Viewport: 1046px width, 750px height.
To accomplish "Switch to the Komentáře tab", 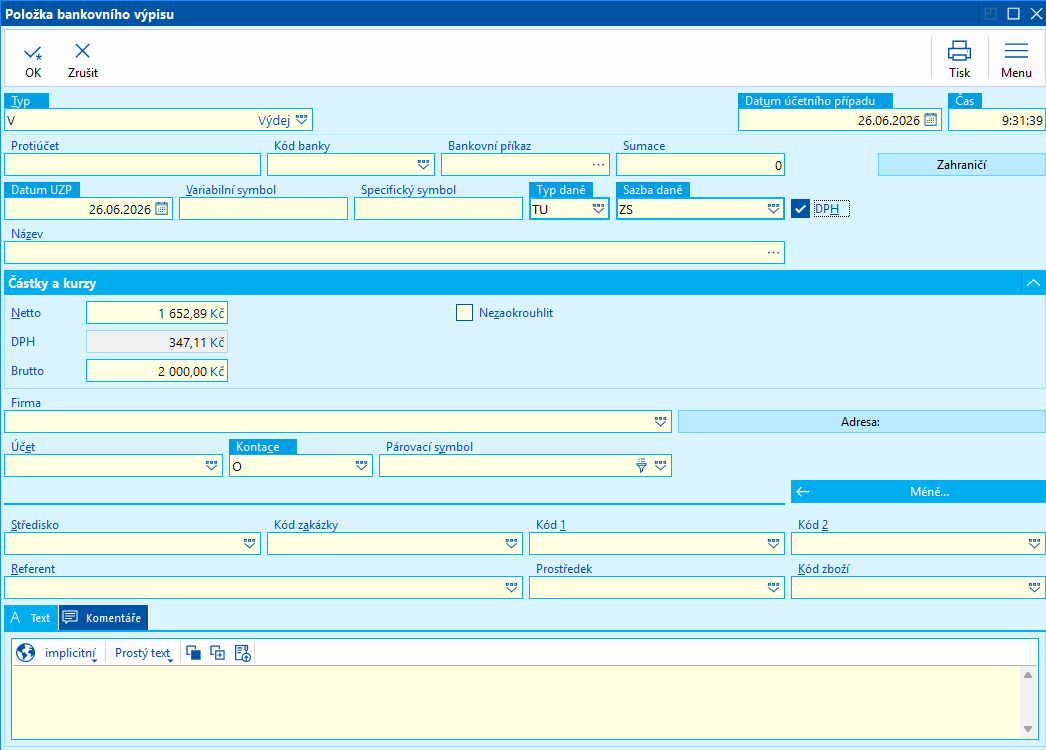I will pyautogui.click(x=103, y=618).
